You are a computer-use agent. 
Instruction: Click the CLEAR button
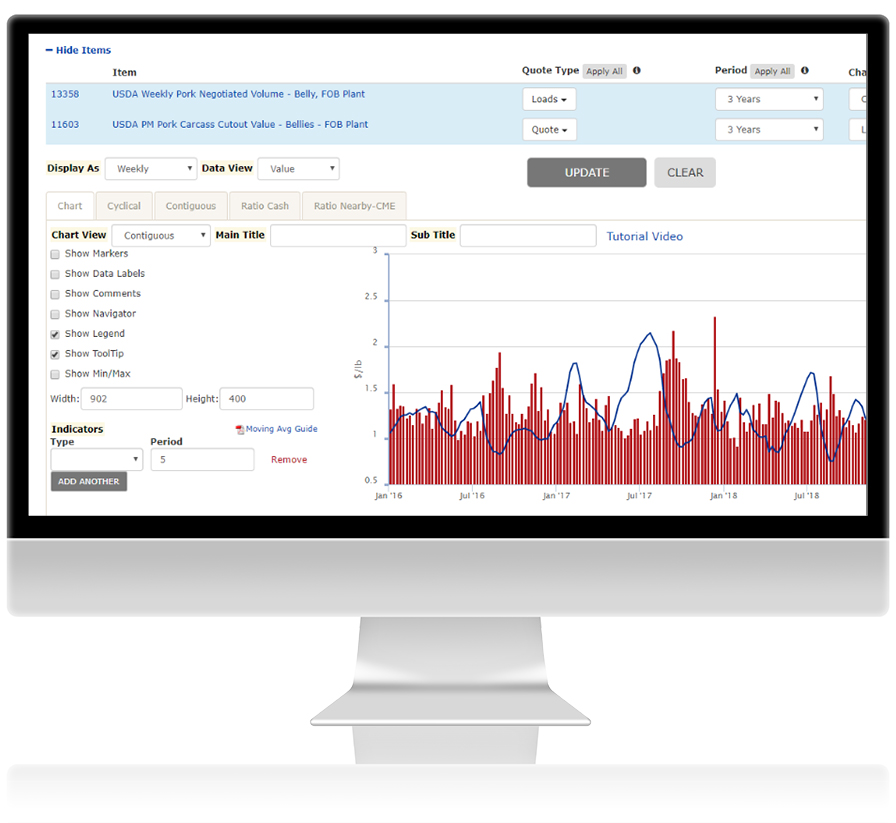(685, 173)
